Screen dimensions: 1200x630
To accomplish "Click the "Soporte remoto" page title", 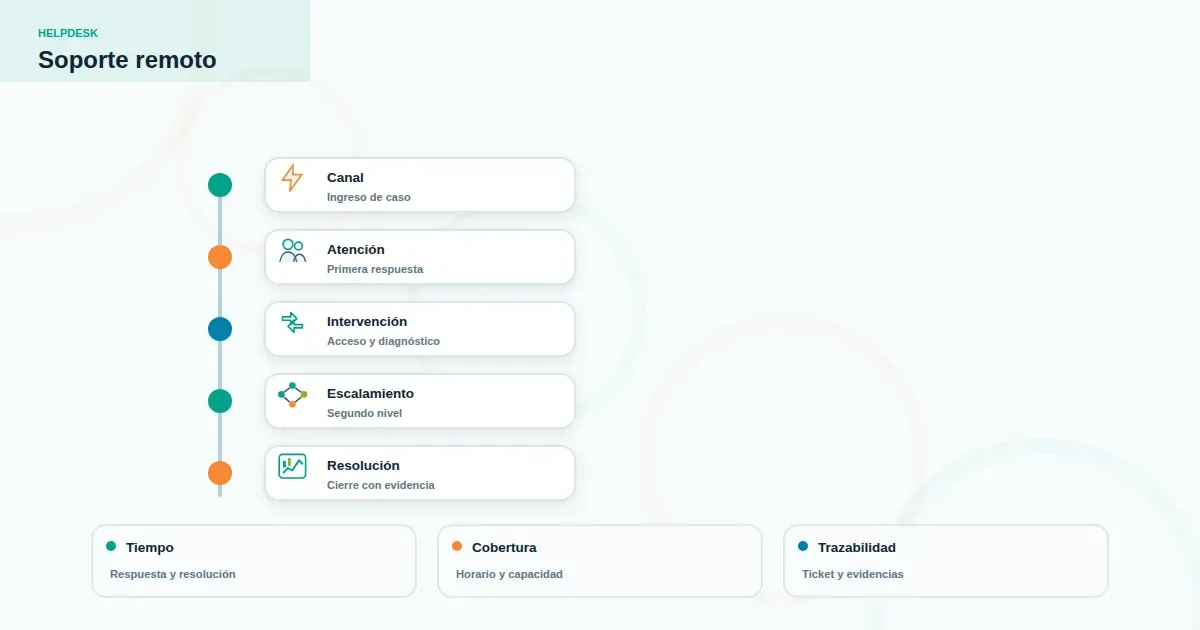I will tap(127, 60).
